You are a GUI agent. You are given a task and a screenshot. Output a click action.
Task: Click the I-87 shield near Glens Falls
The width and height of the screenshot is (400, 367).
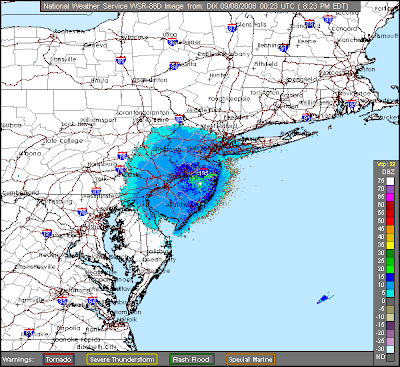coord(232,27)
